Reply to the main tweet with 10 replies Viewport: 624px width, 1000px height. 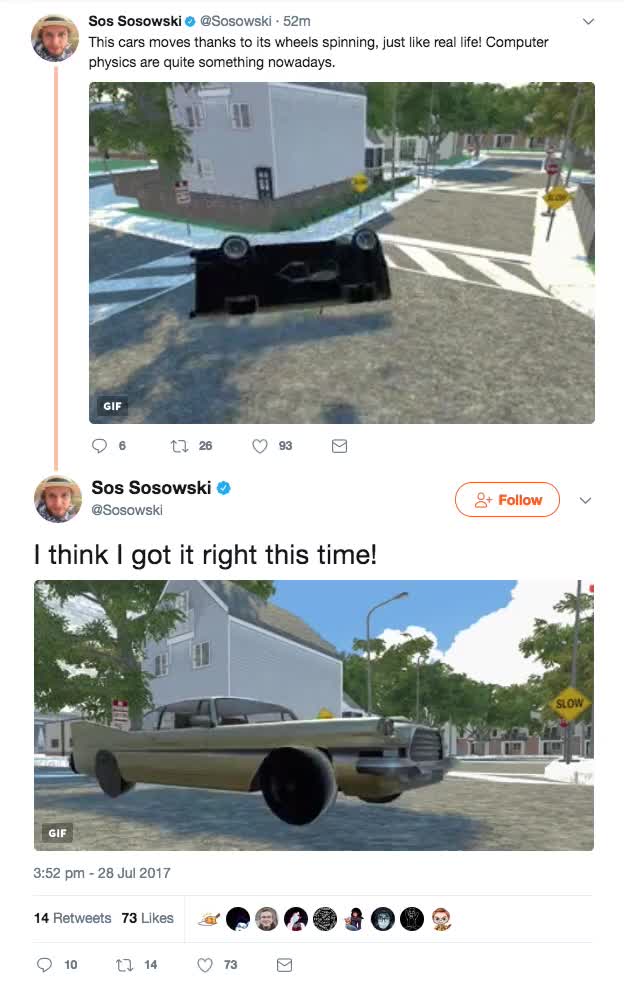coord(44,964)
